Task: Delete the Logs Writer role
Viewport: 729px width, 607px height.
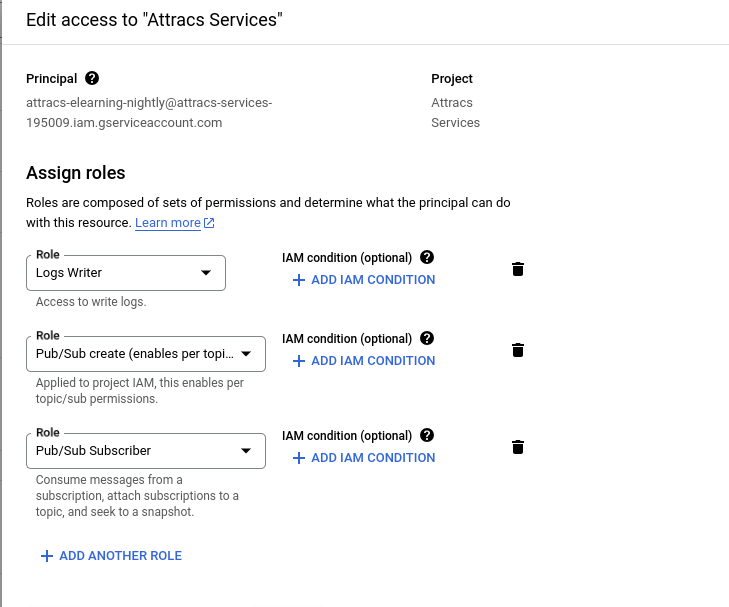Action: pyautogui.click(x=518, y=269)
